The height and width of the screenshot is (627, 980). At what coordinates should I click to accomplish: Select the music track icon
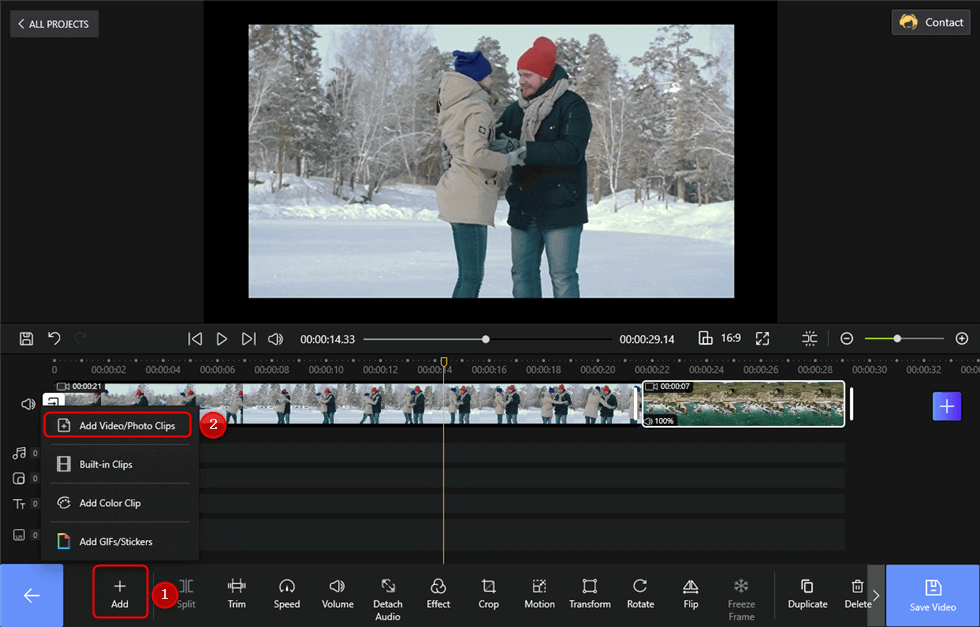19,453
